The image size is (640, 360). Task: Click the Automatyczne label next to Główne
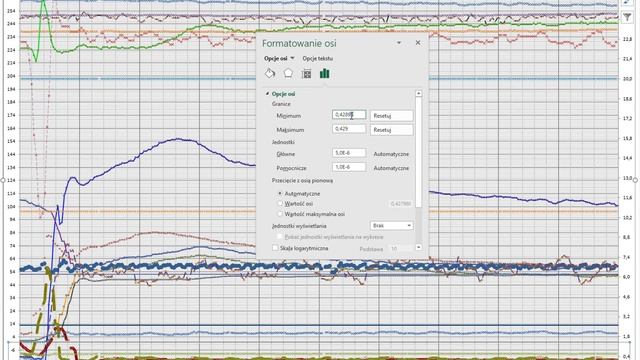pos(391,154)
